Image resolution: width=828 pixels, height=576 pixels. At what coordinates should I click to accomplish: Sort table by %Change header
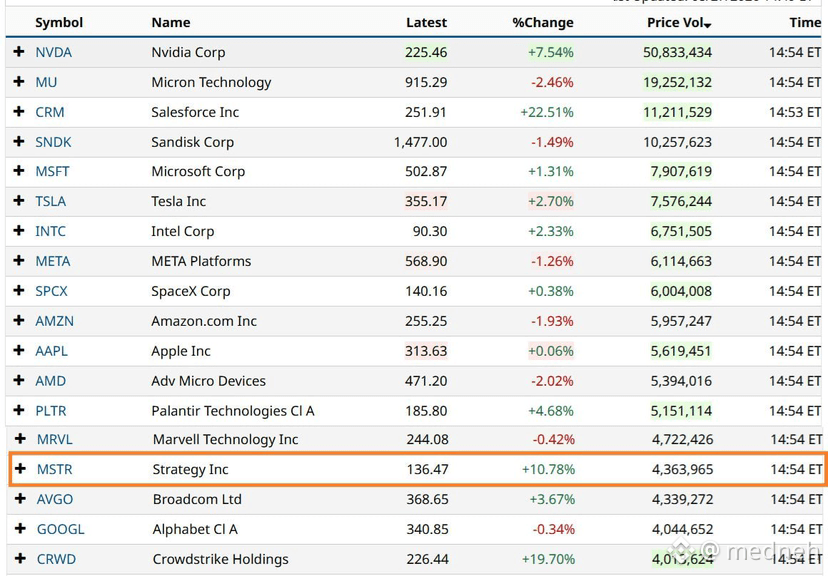tap(543, 23)
